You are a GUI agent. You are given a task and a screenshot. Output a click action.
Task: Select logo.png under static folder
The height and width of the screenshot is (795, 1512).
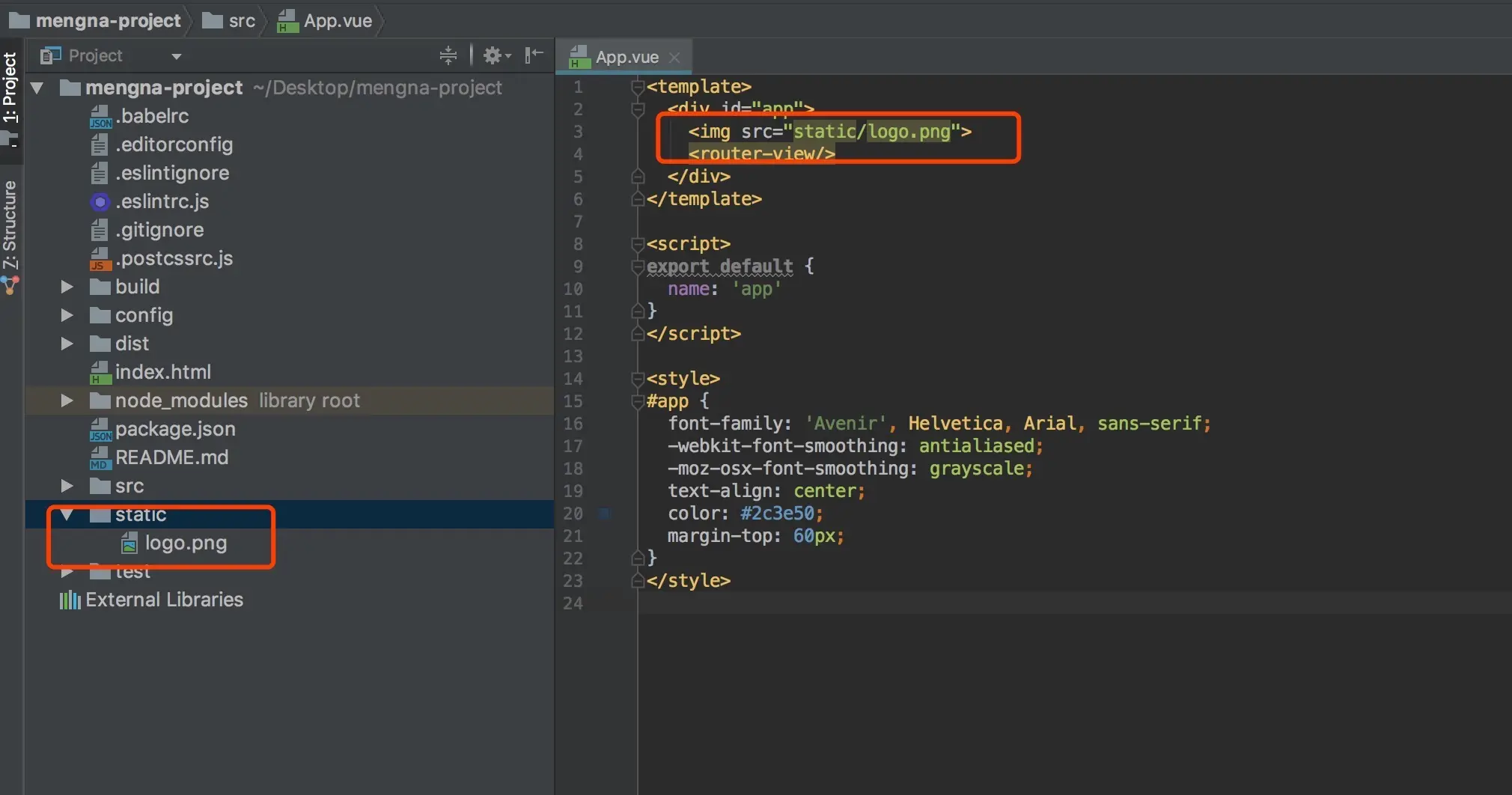[186, 543]
